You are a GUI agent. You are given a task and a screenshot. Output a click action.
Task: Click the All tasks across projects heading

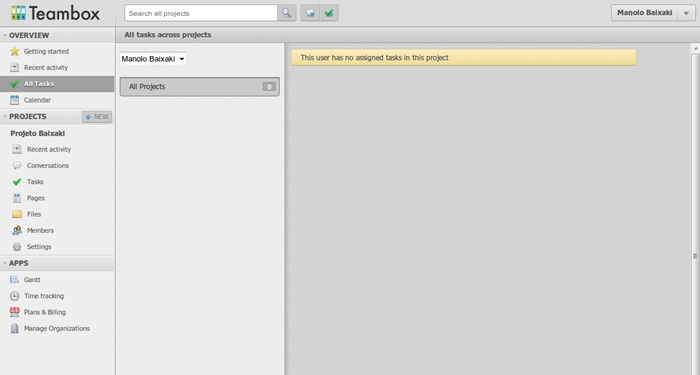[168, 35]
